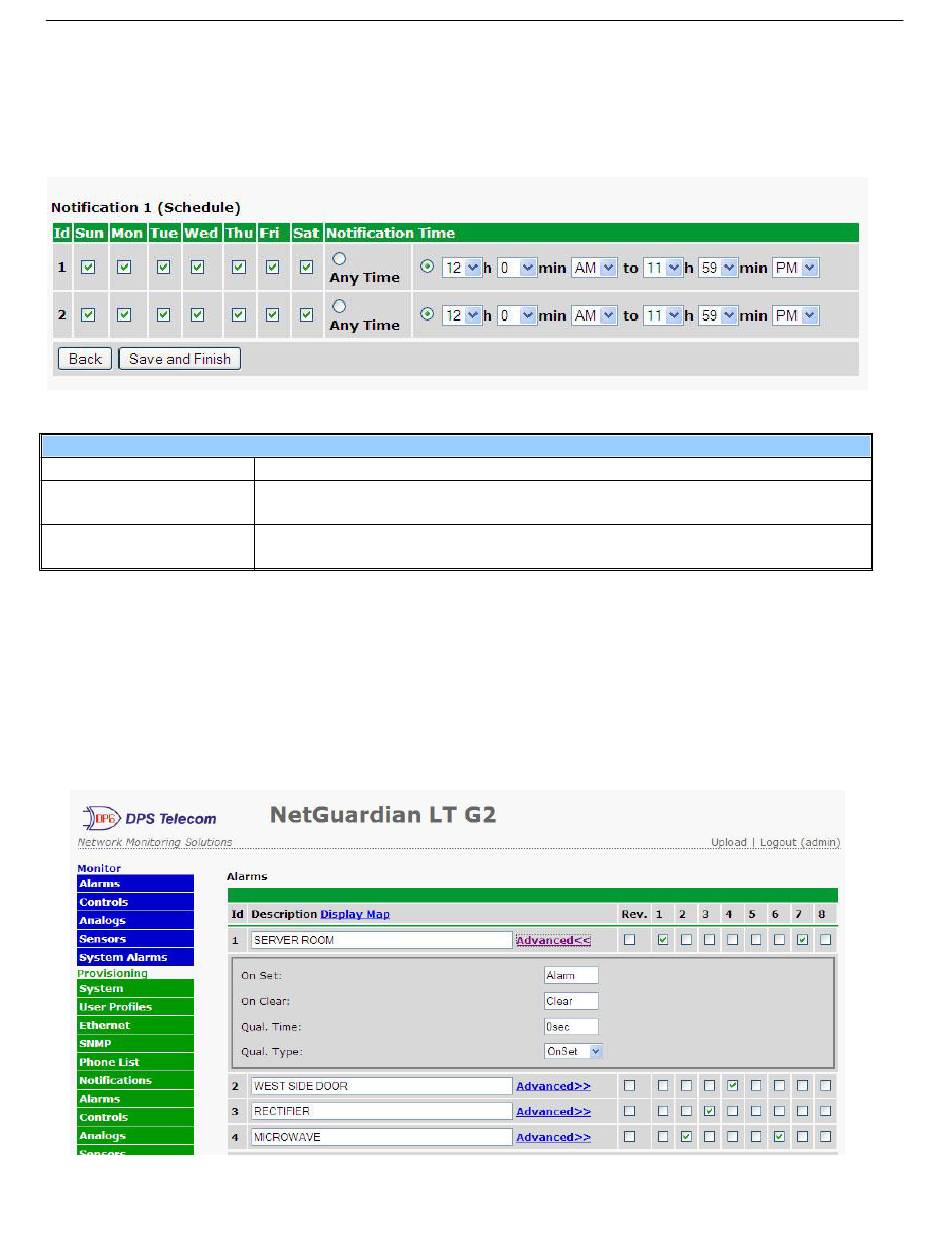950x1254 pixels.
Task: Open Monitor Controls menu item
Action: pos(136,902)
